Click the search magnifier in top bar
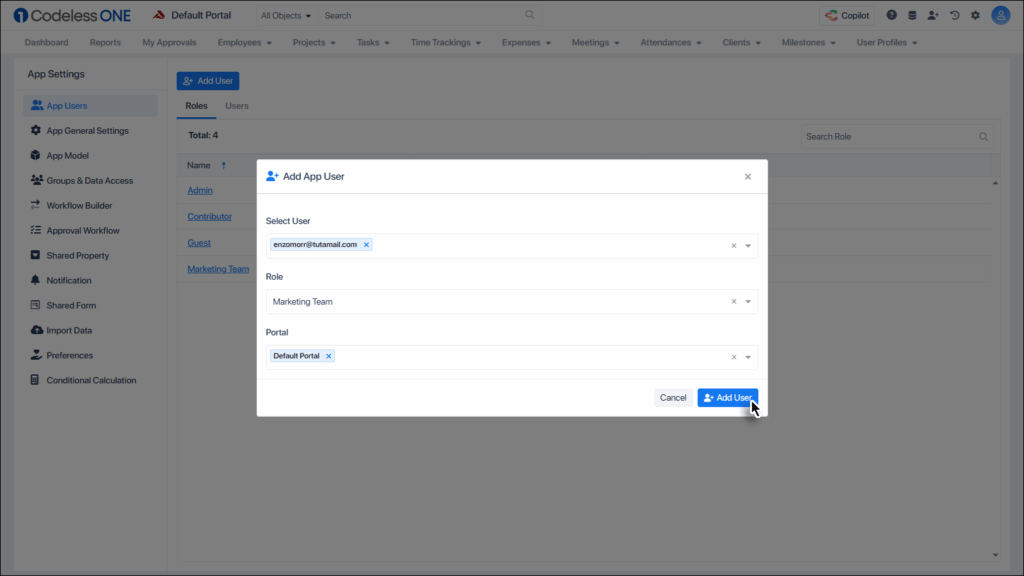The width and height of the screenshot is (1024, 576). (530, 15)
